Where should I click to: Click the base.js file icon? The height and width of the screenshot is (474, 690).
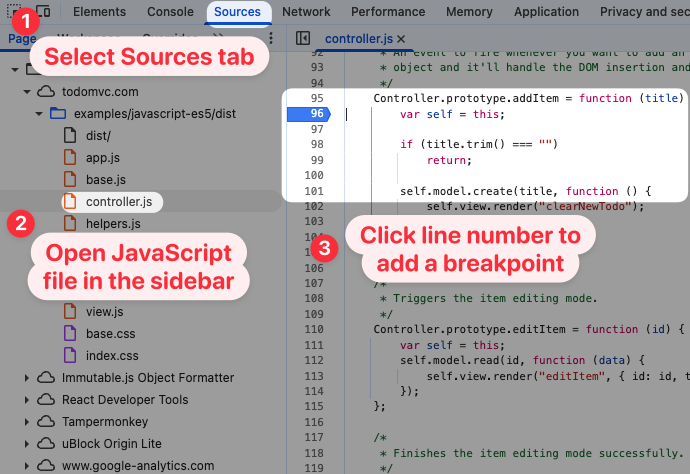[x=70, y=180]
